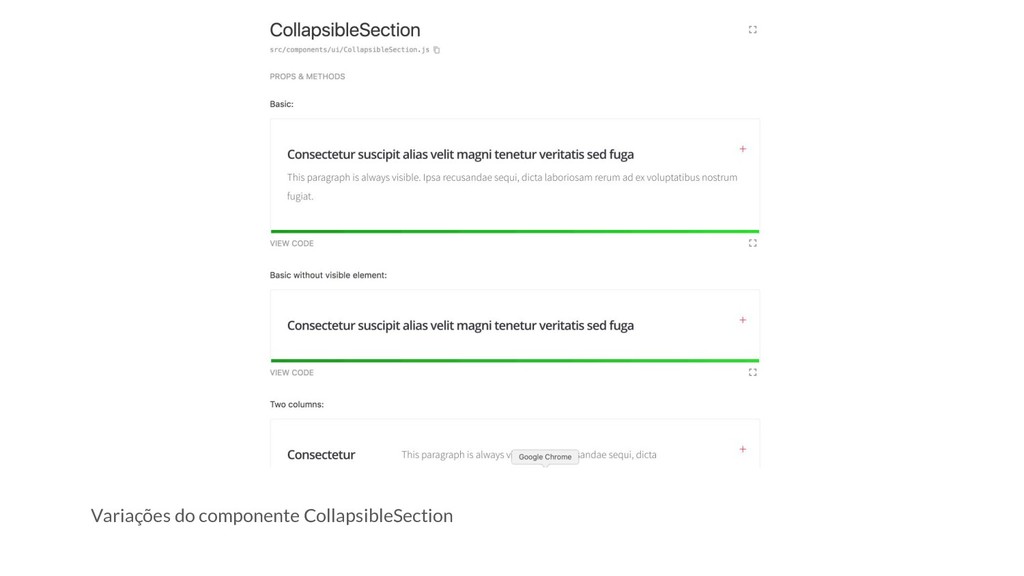Screen dimensions: 1024x576
Task: Expand the PROPS & METHODS section
Action: (307, 76)
